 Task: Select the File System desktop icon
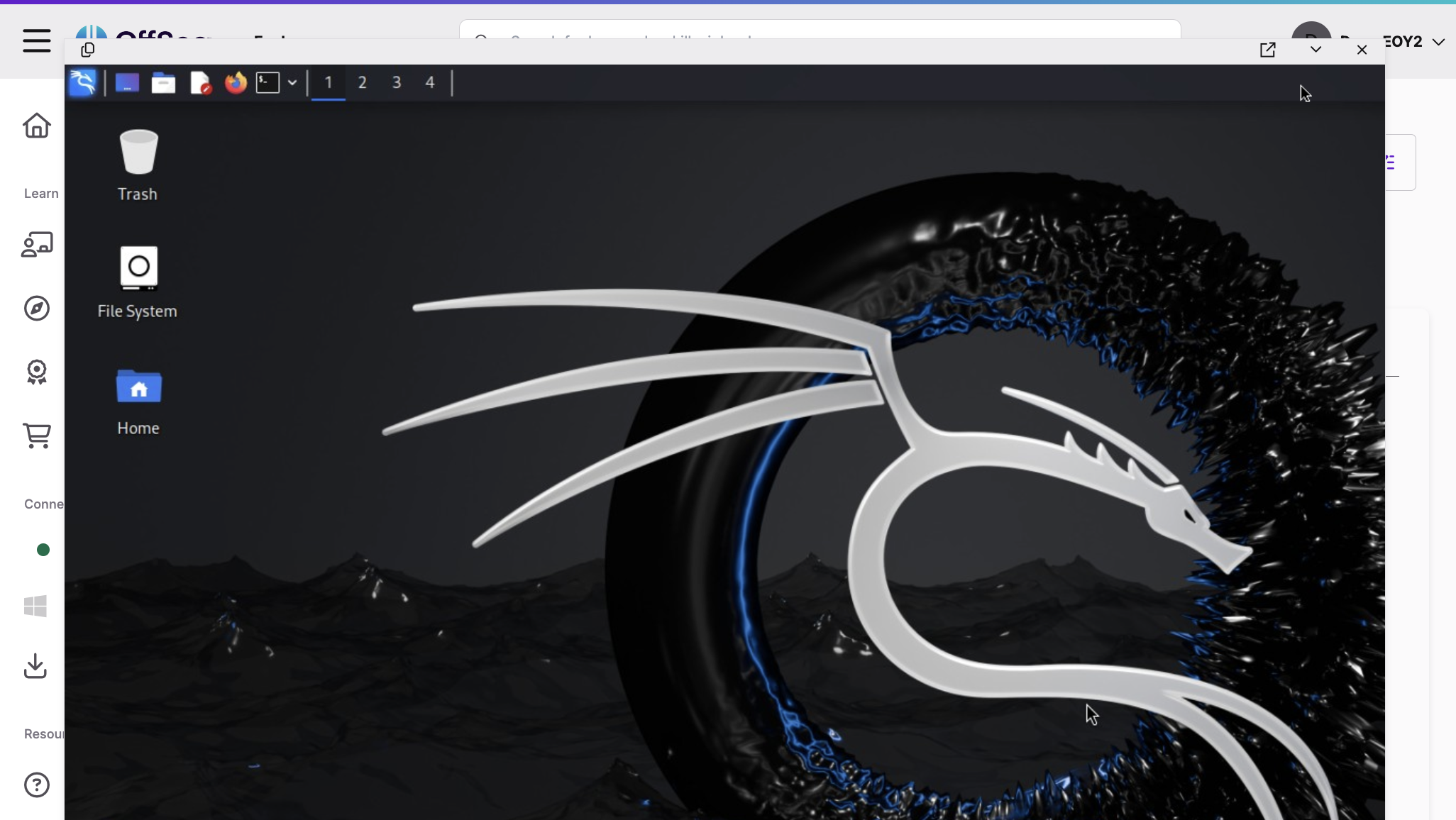(x=138, y=282)
